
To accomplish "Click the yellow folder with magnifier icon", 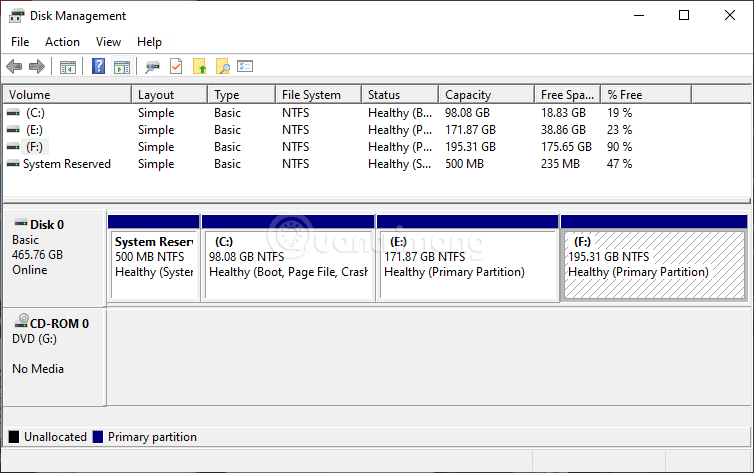I will click(223, 67).
